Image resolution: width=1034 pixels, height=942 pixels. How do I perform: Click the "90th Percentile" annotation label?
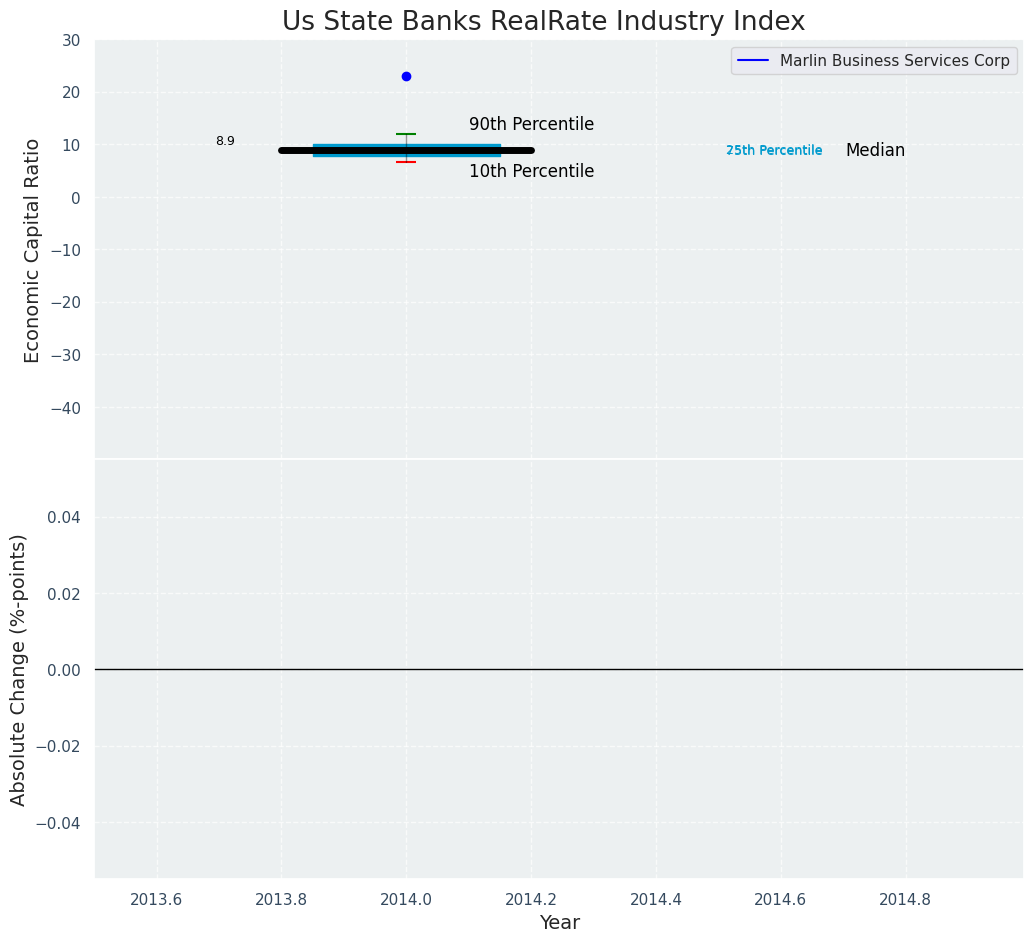[x=531, y=125]
